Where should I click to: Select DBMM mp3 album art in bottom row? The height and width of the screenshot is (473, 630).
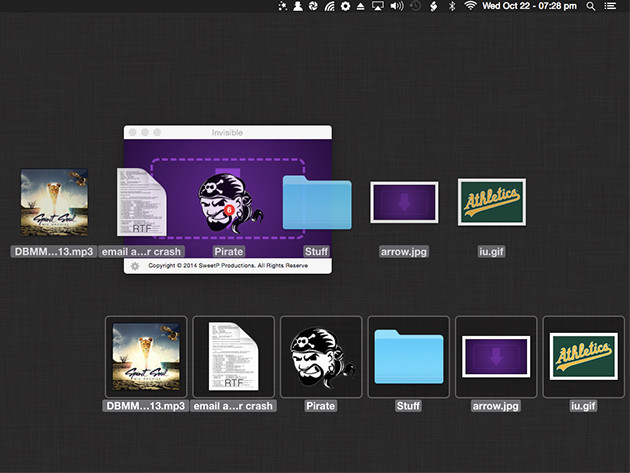coord(146,357)
